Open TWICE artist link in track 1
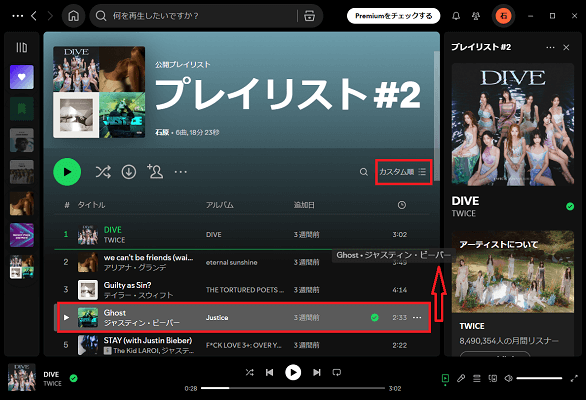Viewport: 586px width, 400px height. pos(114,240)
